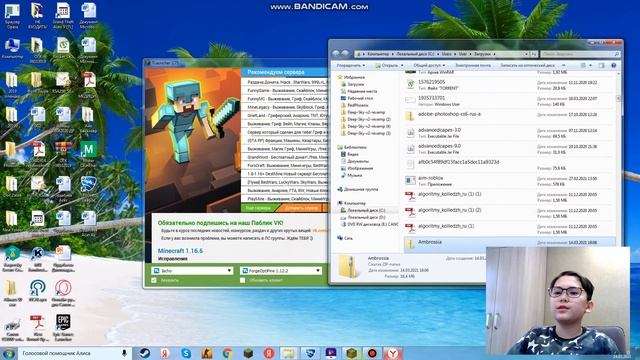Select the green M desktop icon
The height and width of the screenshot is (360, 640).
(x=88, y=154)
